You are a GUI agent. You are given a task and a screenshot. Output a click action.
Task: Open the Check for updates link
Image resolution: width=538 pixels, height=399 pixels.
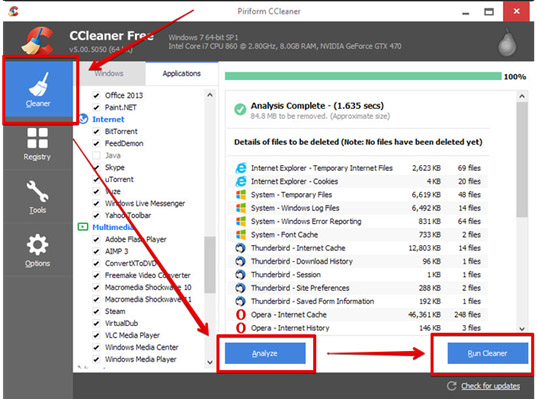(x=490, y=386)
